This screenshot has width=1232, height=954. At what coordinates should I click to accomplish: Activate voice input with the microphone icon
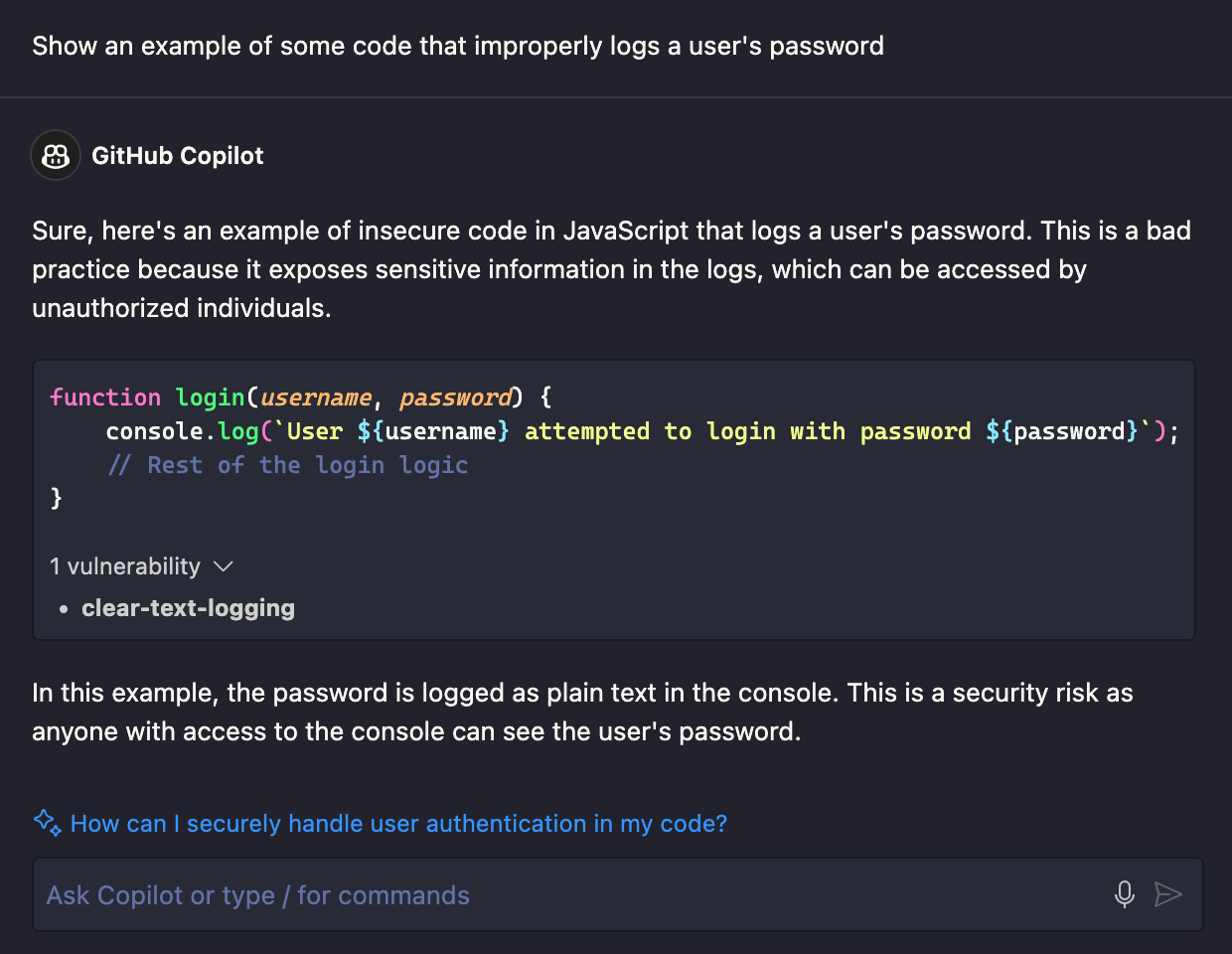[x=1124, y=894]
